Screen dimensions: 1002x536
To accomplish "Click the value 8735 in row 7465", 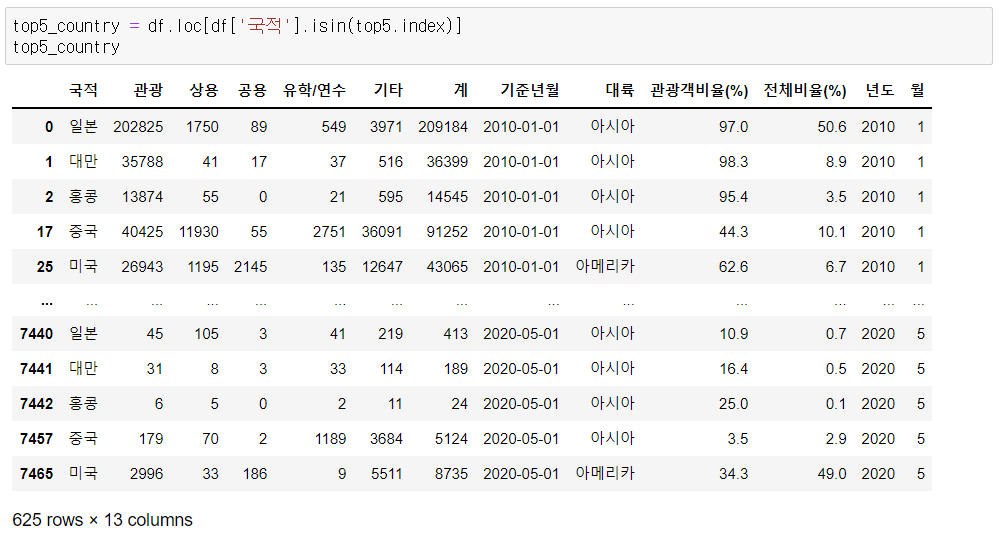I will 451,474.
